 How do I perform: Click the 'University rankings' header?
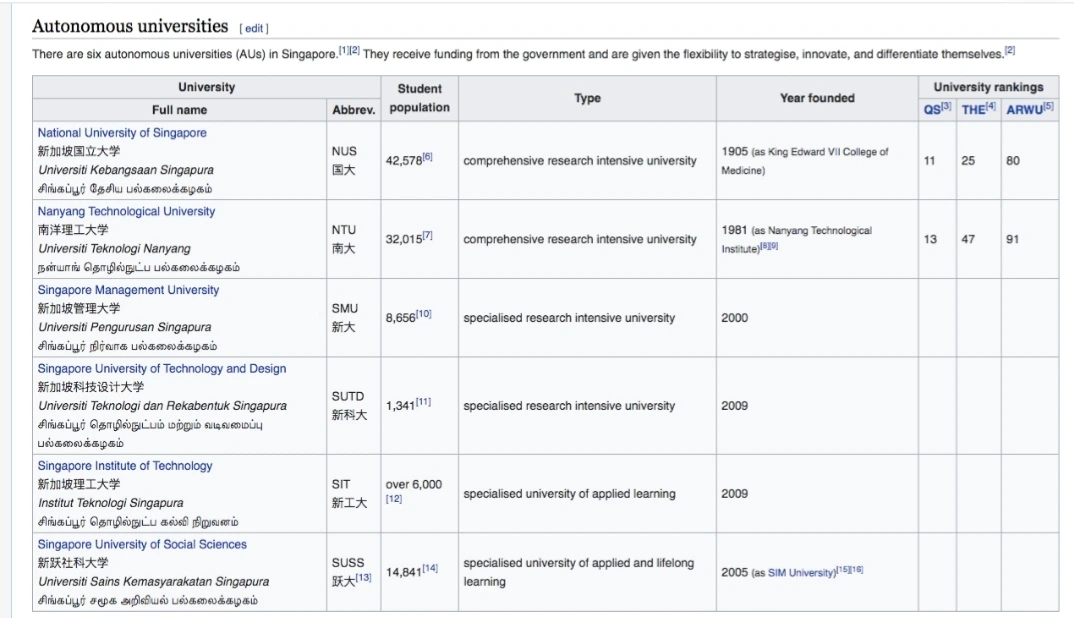point(988,87)
